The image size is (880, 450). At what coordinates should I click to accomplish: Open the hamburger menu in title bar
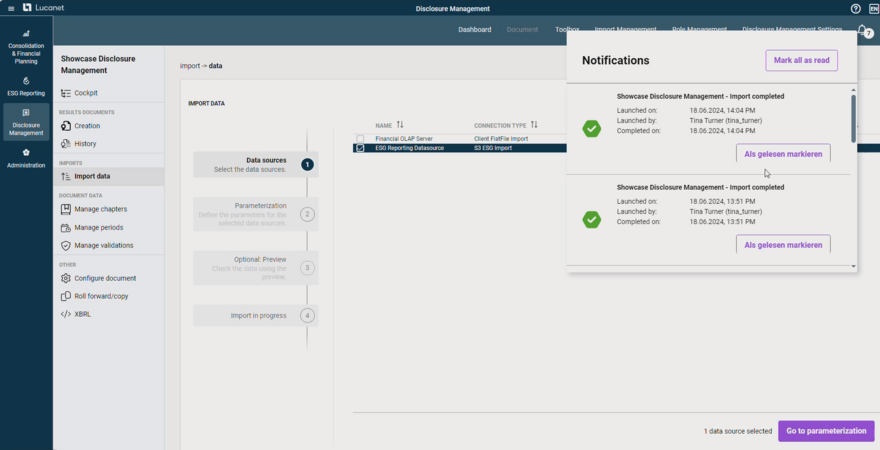[11, 8]
